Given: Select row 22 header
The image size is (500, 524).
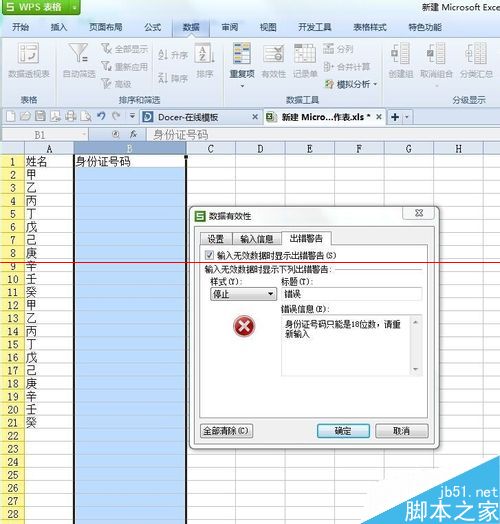Looking at the screenshot, I should pos(12,436).
